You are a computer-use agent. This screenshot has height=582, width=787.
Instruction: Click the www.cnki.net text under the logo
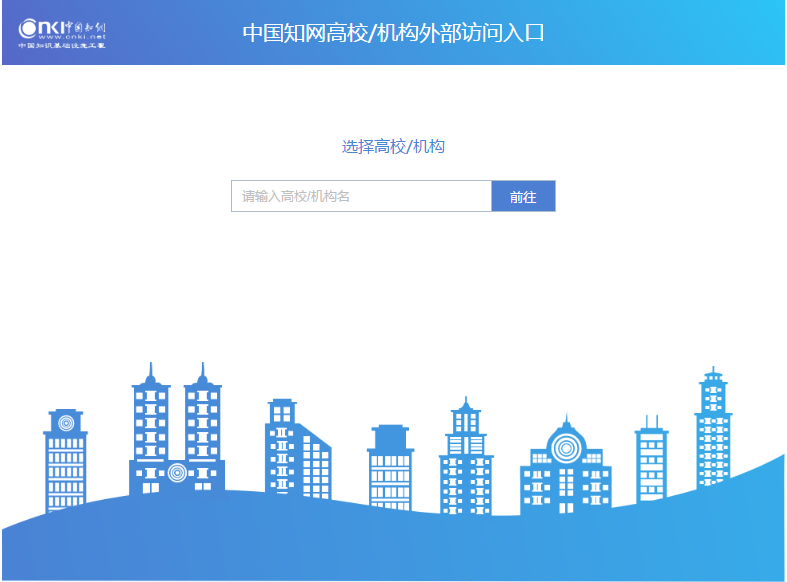pos(67,37)
